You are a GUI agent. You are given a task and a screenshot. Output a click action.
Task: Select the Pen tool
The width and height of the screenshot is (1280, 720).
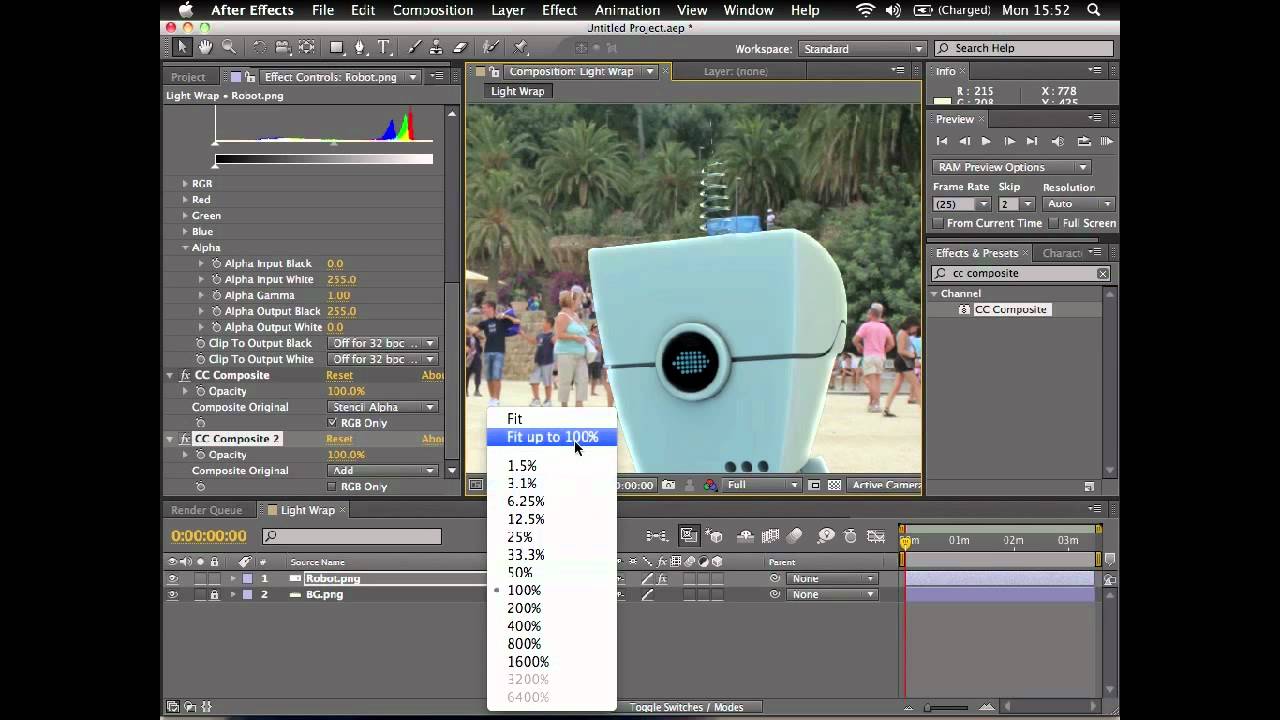(x=360, y=47)
